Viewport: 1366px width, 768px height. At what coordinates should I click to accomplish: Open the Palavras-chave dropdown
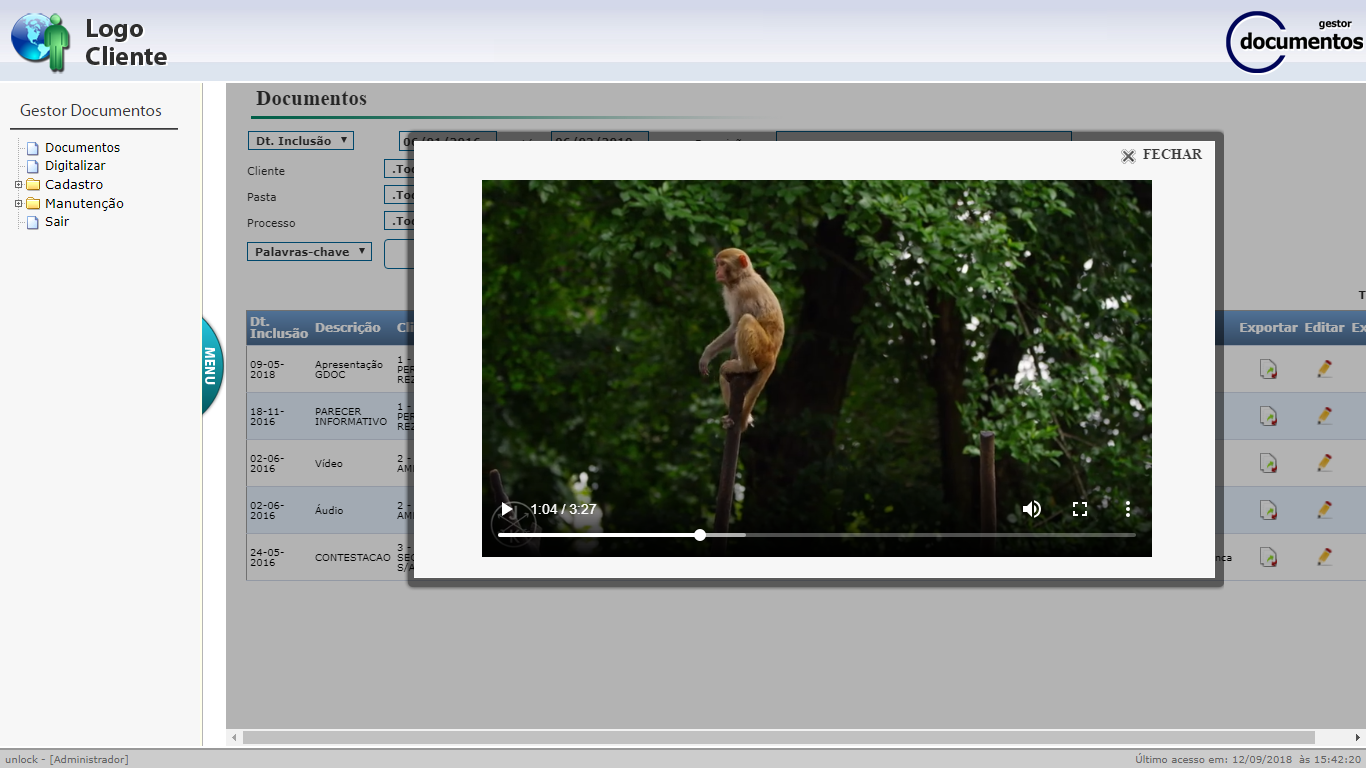[x=309, y=252]
